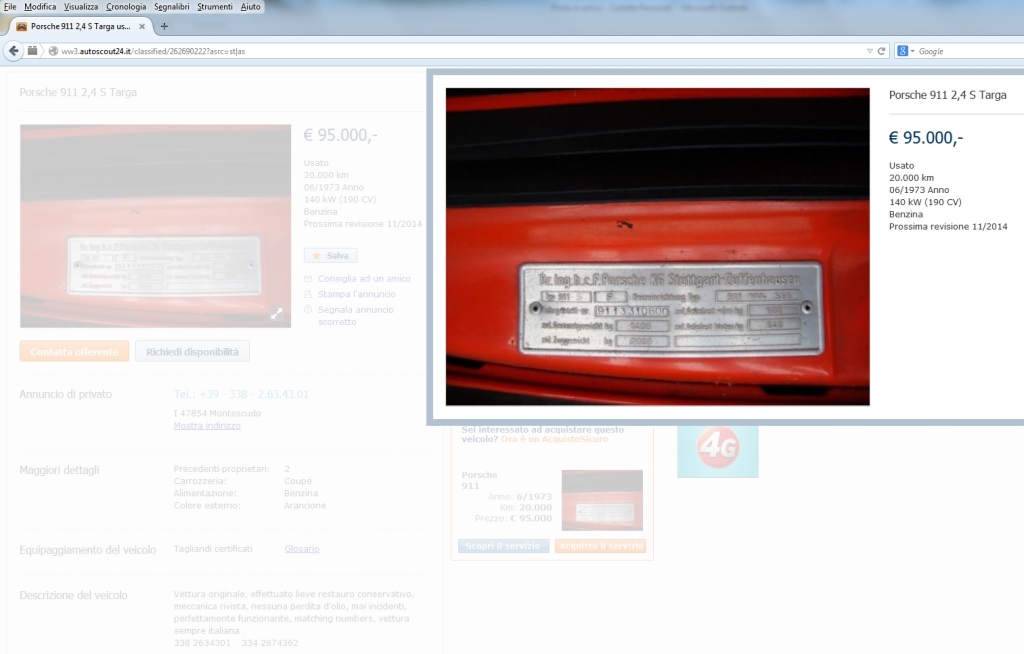Click the Descrizione del veicolo heading
The image size is (1024, 654).
[x=74, y=595]
